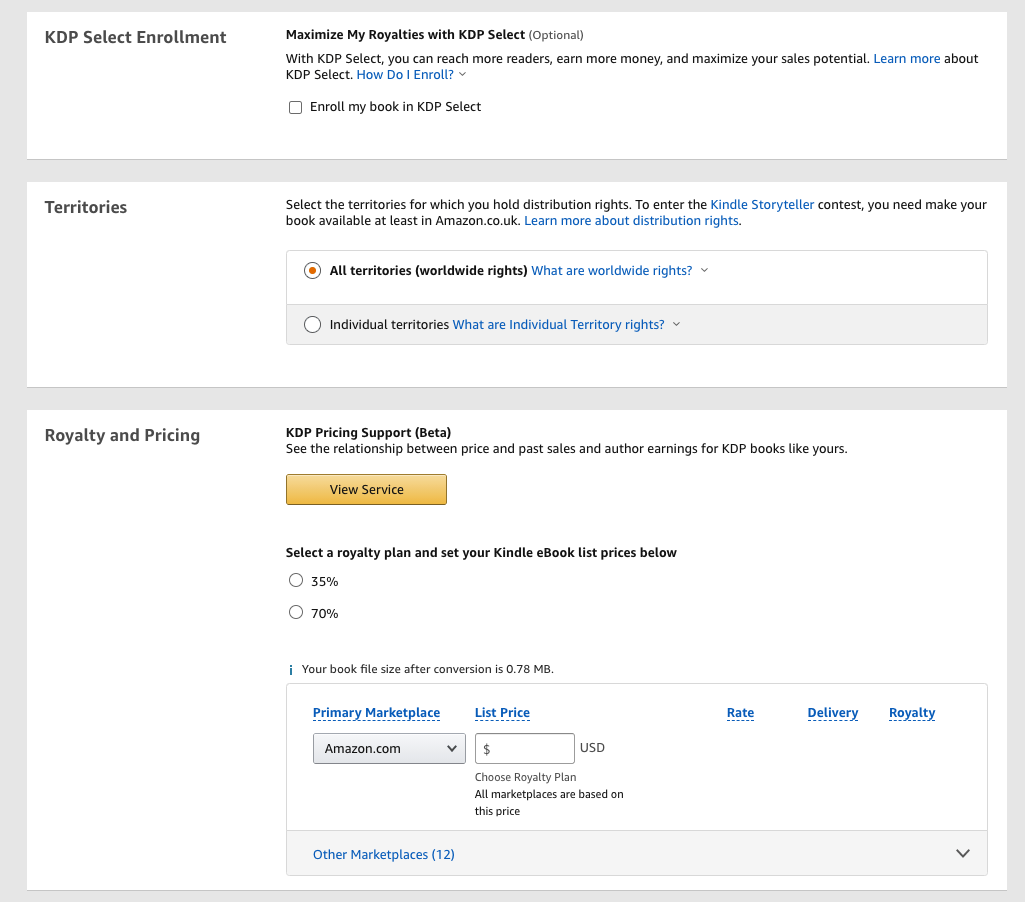The image size is (1025, 902).
Task: Open Learn more about KDP Select link
Action: (x=906, y=59)
